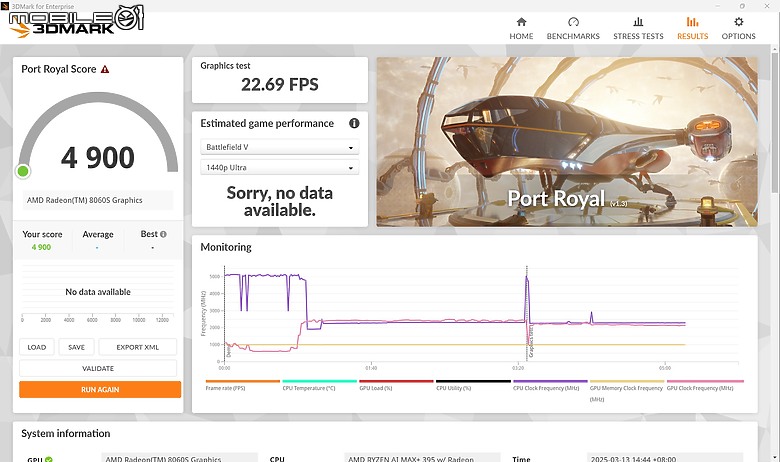The image size is (780, 462).
Task: Click the 4 900 score value
Action: (98, 158)
